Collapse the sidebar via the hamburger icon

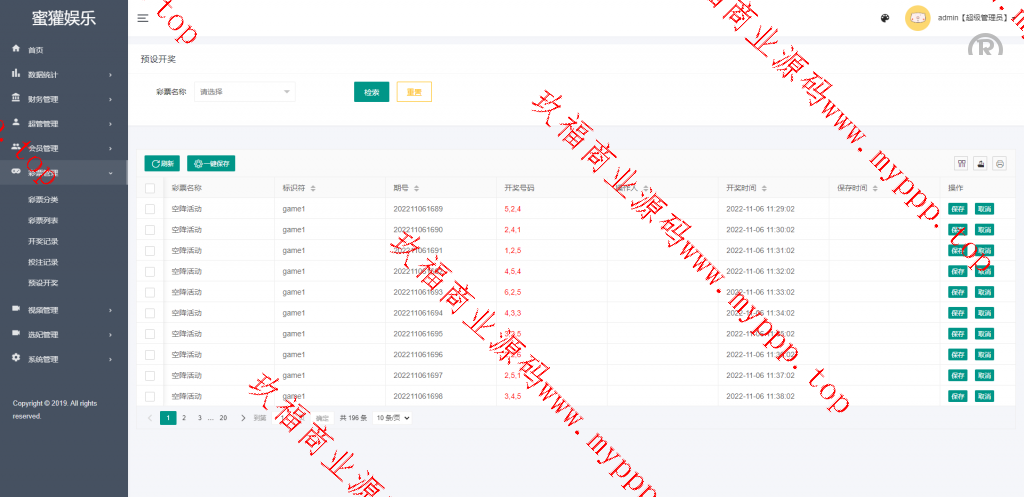tap(143, 18)
